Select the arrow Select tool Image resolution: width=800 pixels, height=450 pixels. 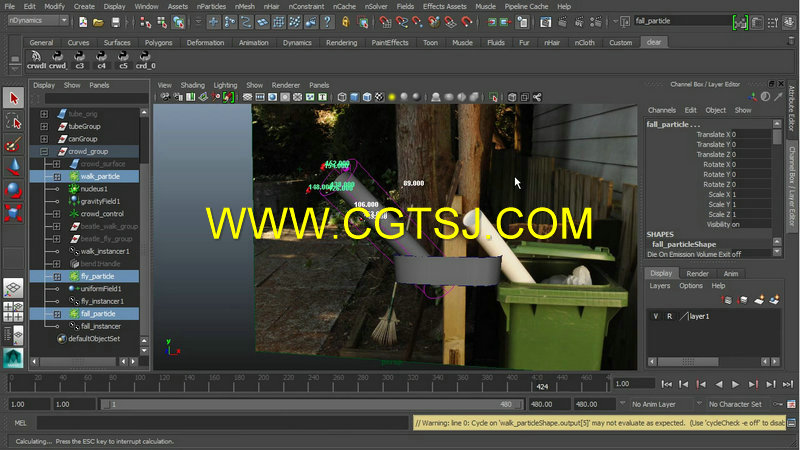coord(13,98)
